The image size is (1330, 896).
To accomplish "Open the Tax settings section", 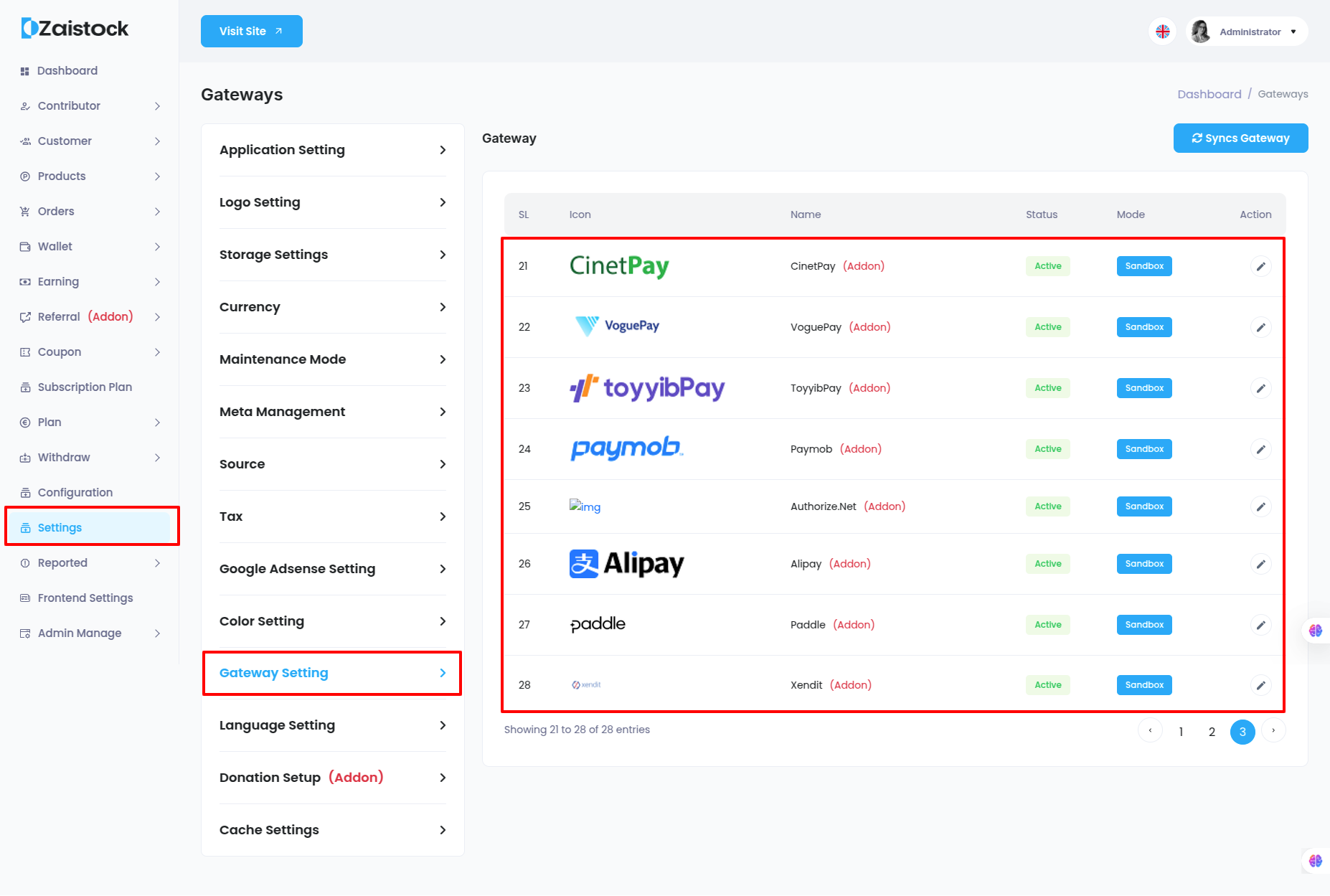I will (333, 517).
